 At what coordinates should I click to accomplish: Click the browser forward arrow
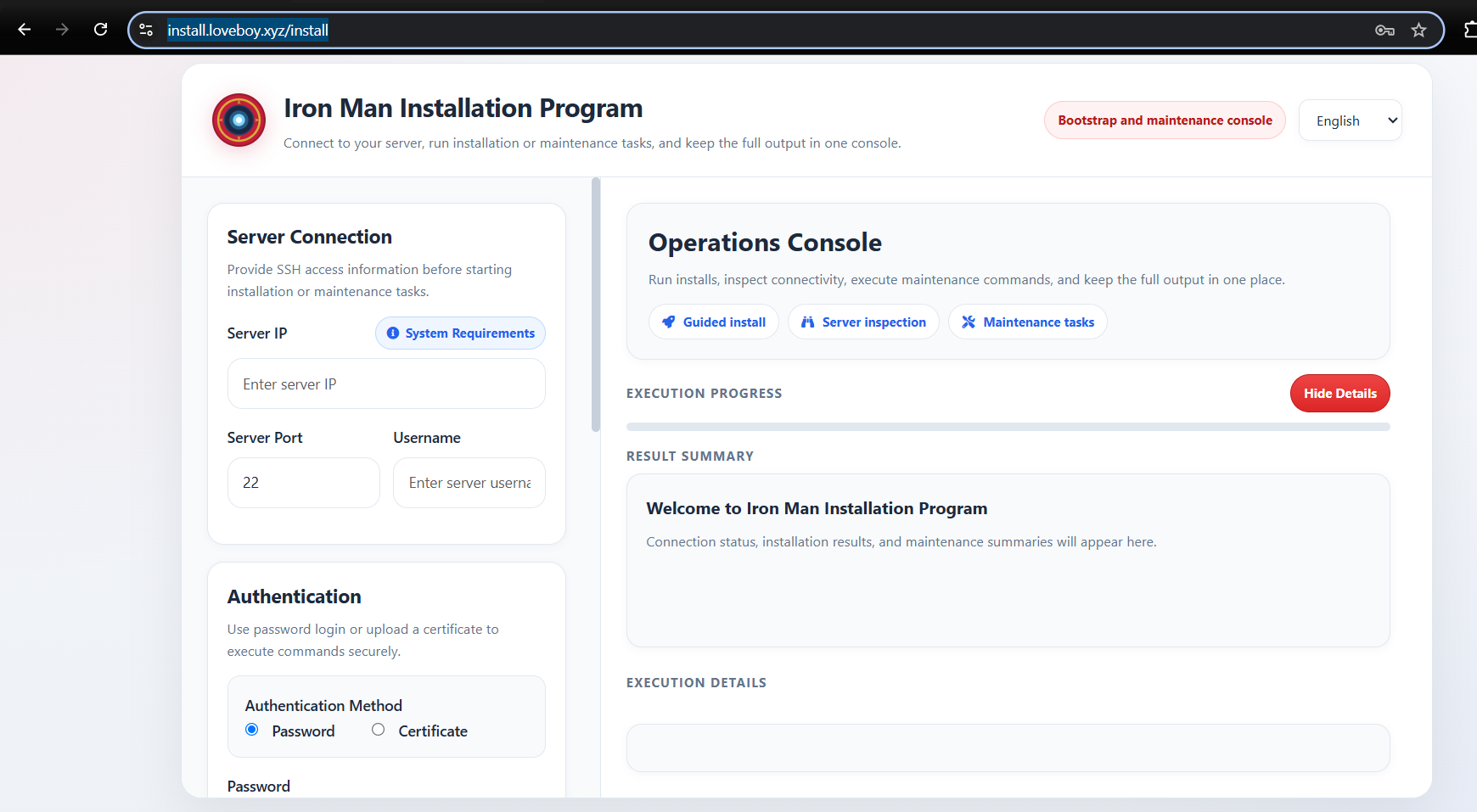click(62, 30)
